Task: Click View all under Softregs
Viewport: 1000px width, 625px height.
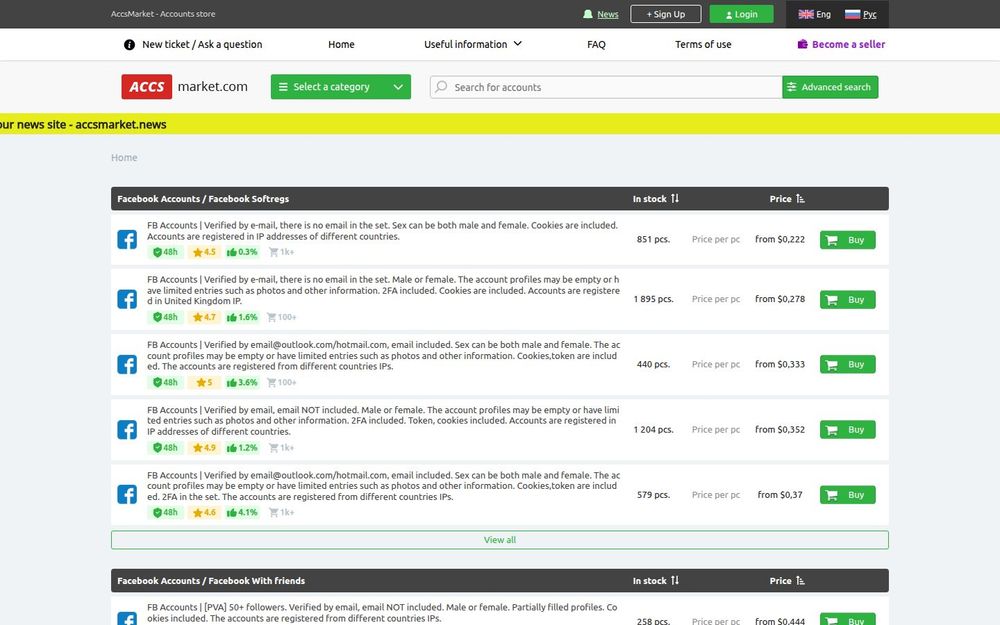Action: point(499,540)
